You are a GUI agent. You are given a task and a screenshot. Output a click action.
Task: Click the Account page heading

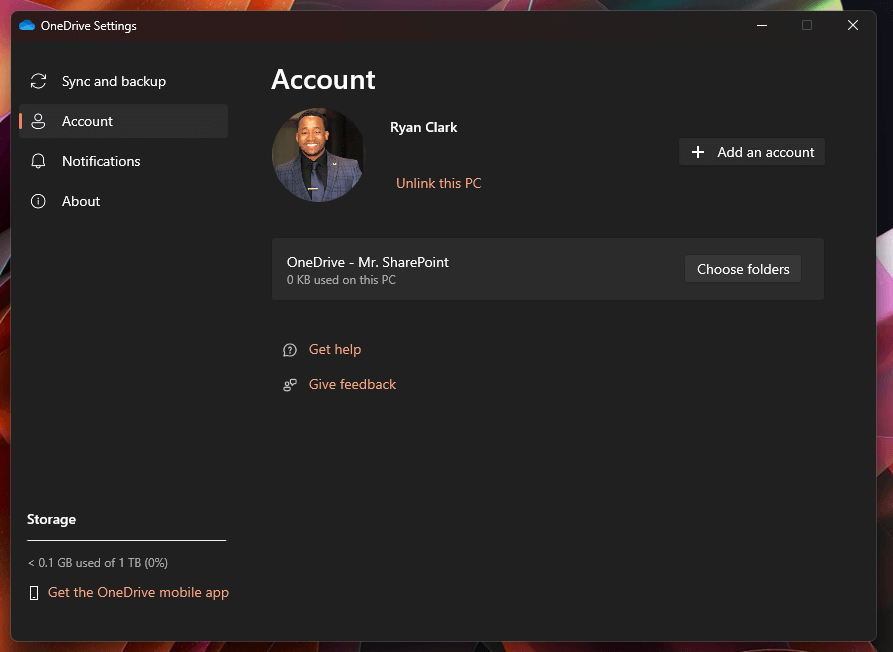pos(323,79)
